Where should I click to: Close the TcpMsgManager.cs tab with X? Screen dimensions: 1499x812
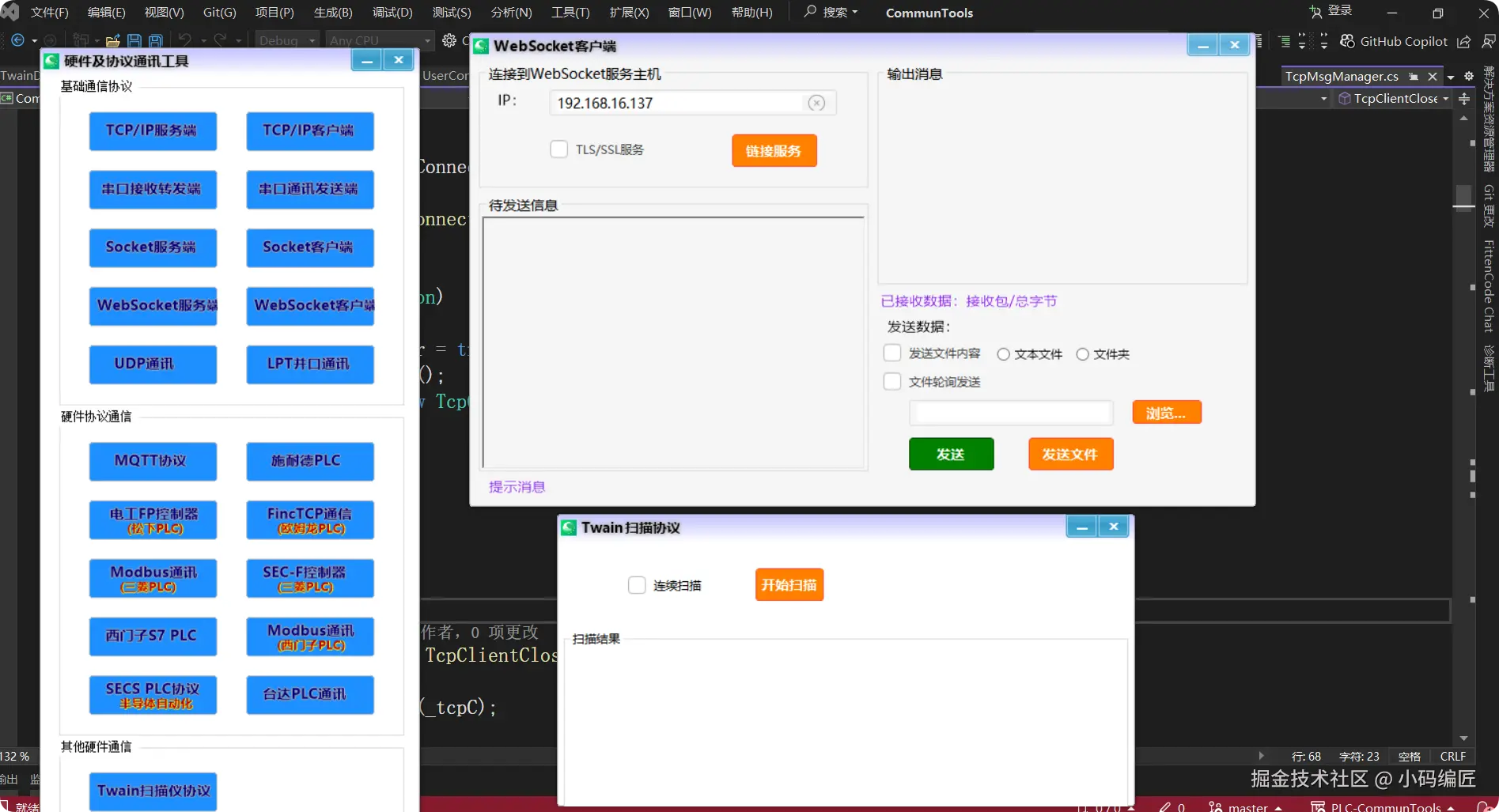[1433, 77]
